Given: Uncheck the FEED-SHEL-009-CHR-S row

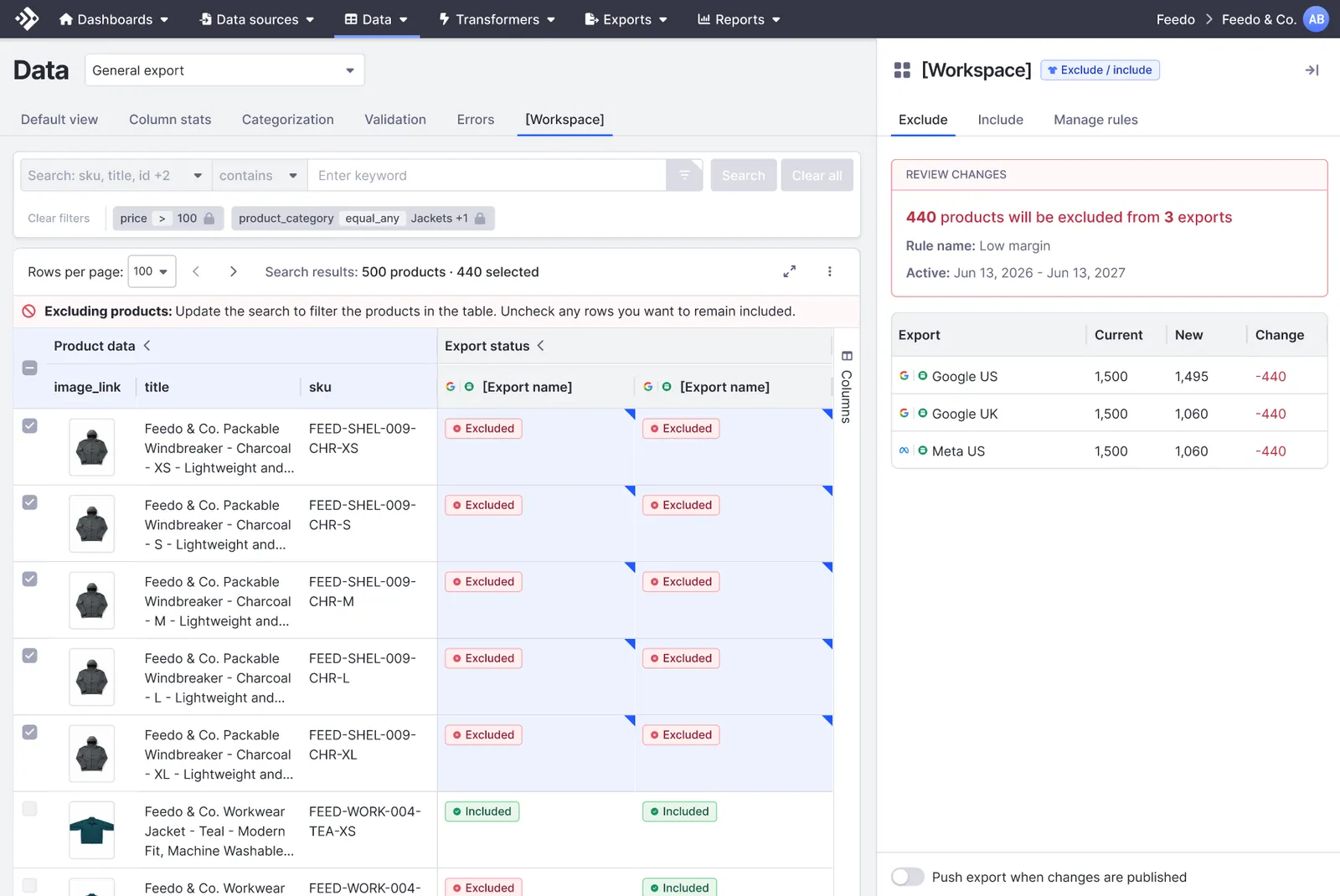Looking at the screenshot, I should pyautogui.click(x=29, y=502).
